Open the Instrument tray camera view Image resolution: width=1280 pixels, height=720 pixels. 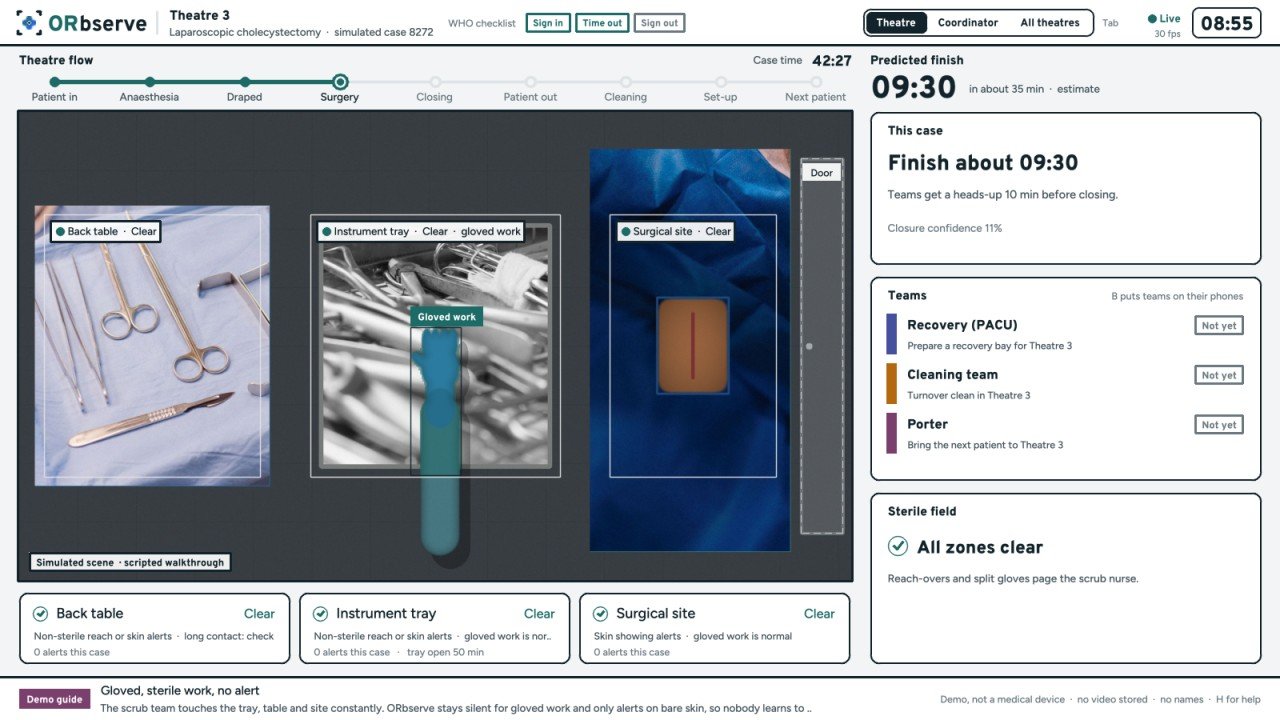point(435,346)
